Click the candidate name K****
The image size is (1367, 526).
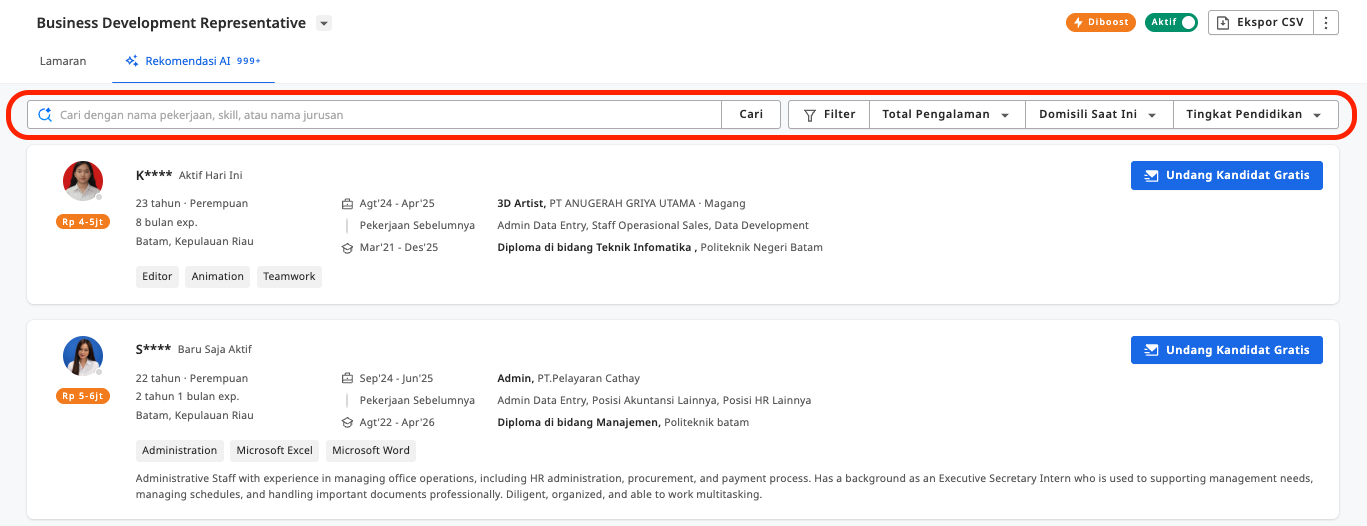point(154,175)
